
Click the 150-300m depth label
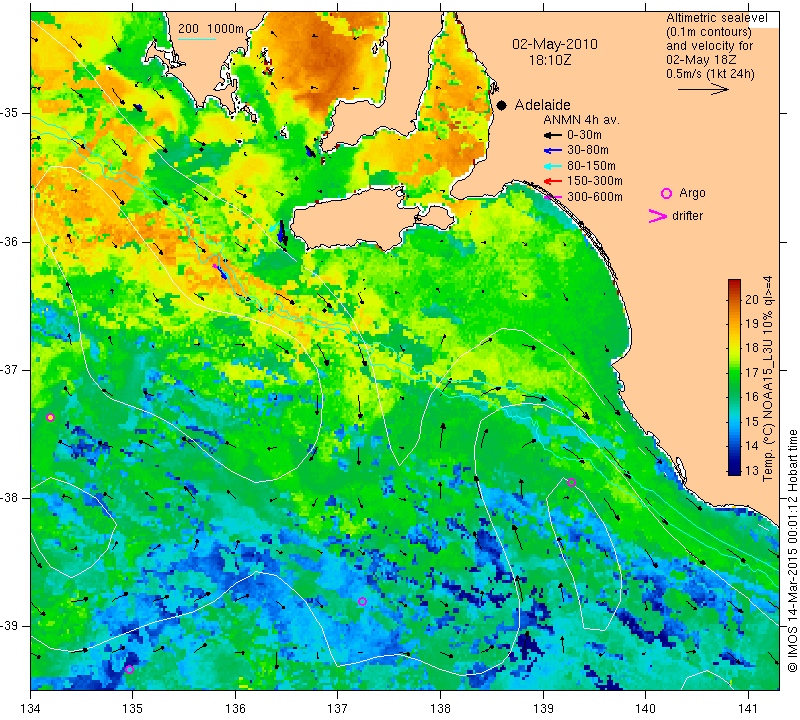[595, 181]
